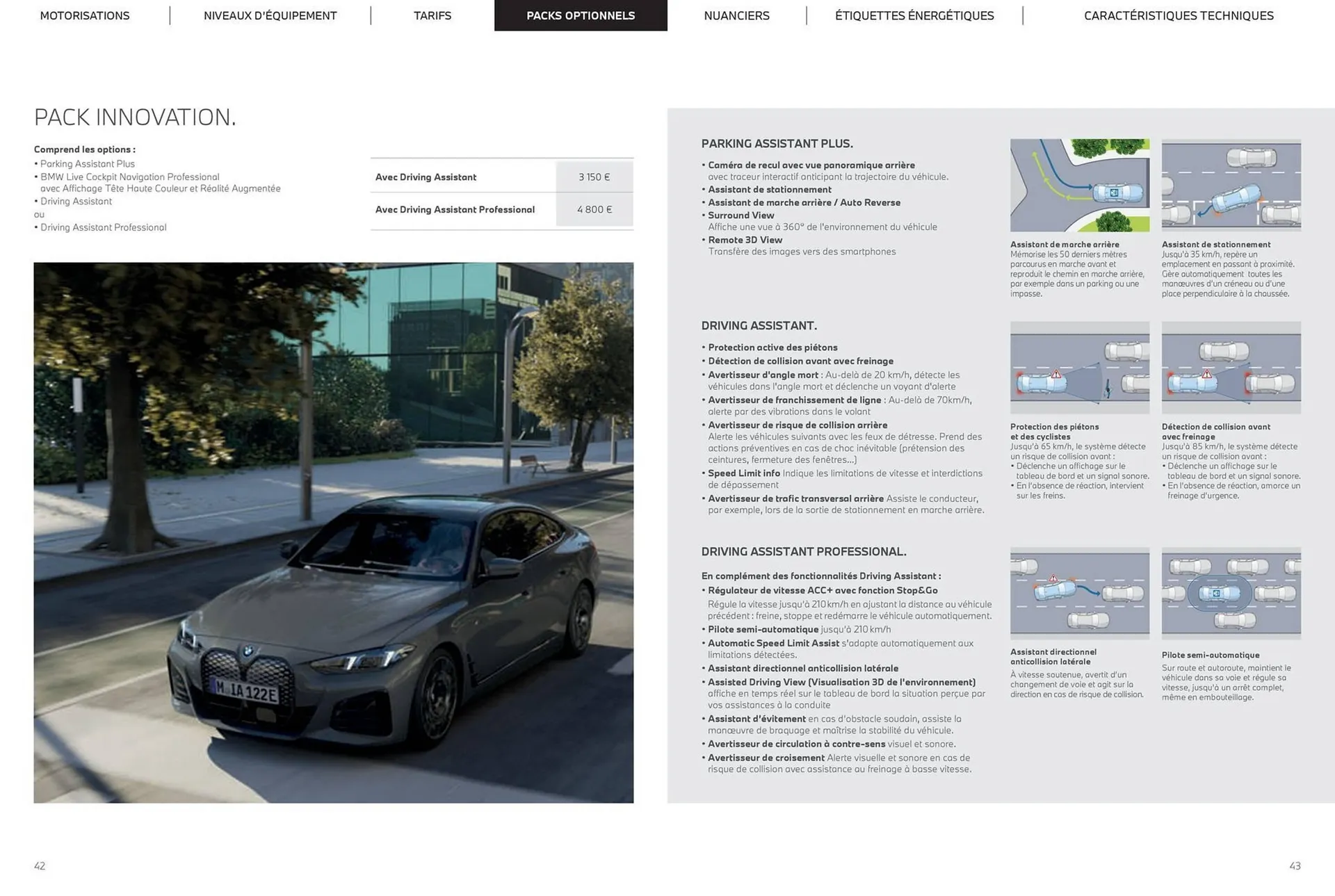Click the Assistant de stationnement diagram
1335x896 pixels.
click(1231, 184)
